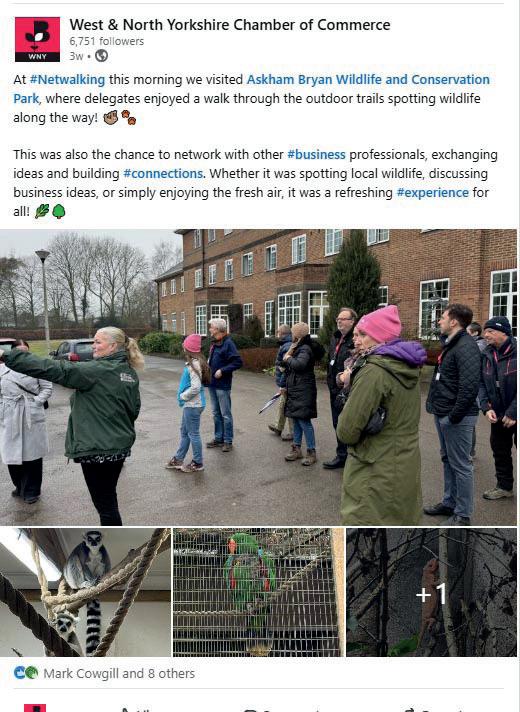Open Askham Bryan Wildlife and Conservation Park link

coord(252,89)
